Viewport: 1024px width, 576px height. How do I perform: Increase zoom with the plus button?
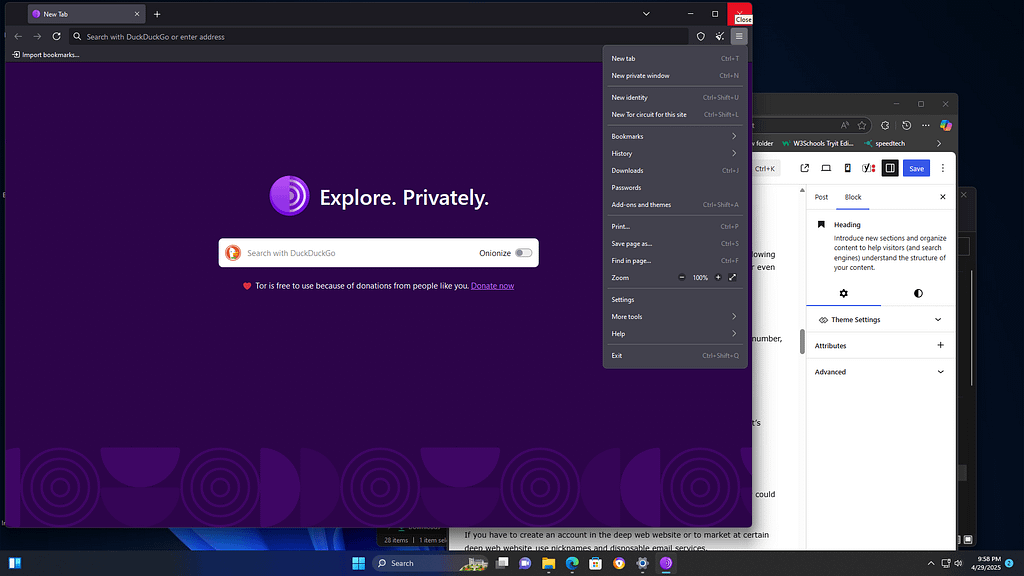(x=718, y=278)
